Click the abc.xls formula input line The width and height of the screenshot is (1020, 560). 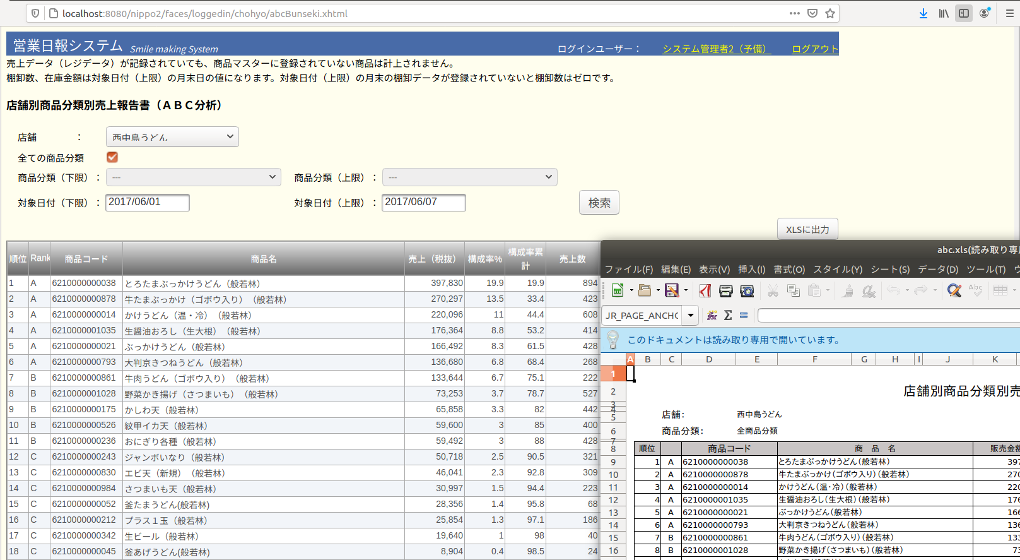889,315
